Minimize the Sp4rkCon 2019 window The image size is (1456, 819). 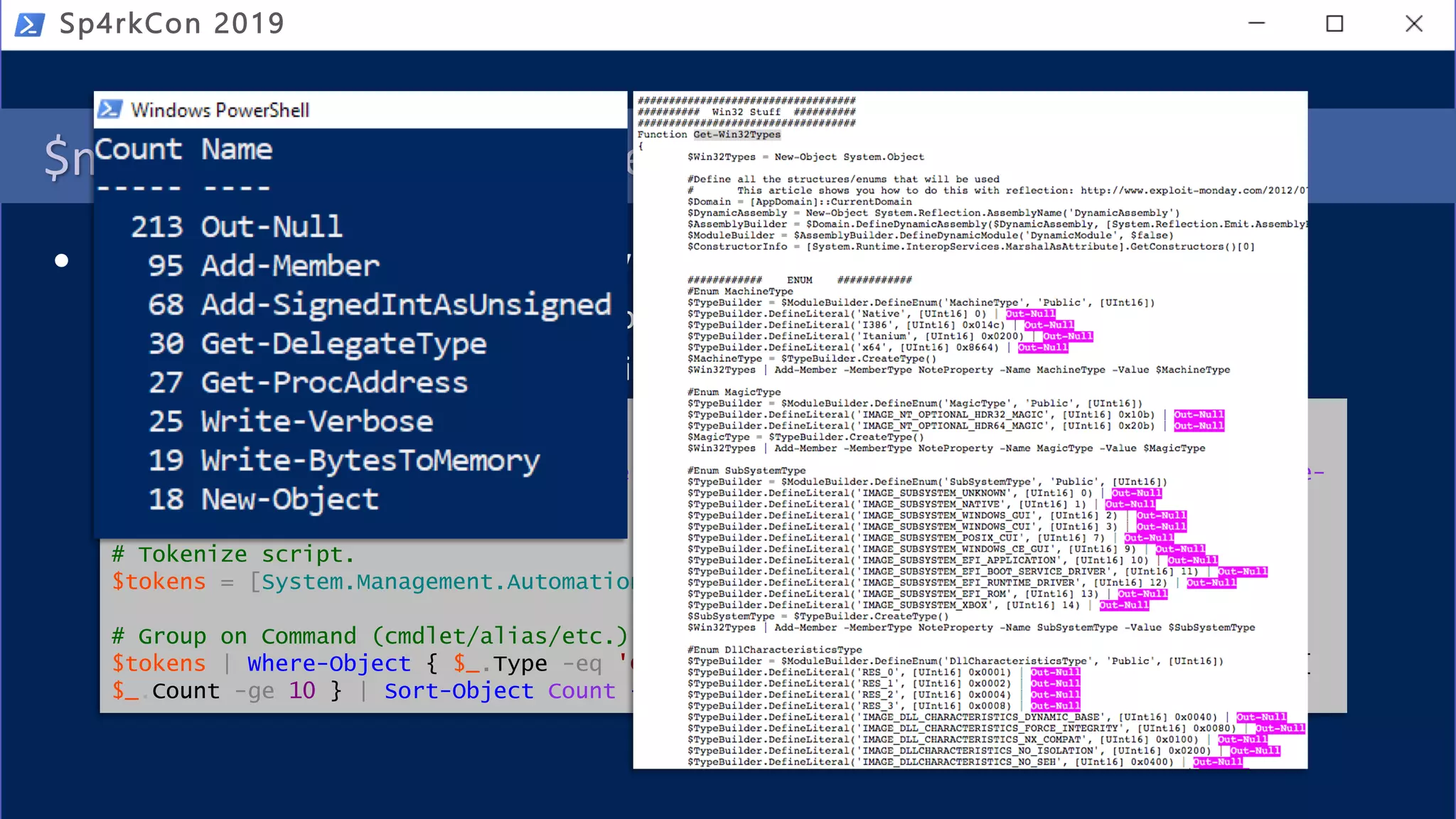(1256, 23)
